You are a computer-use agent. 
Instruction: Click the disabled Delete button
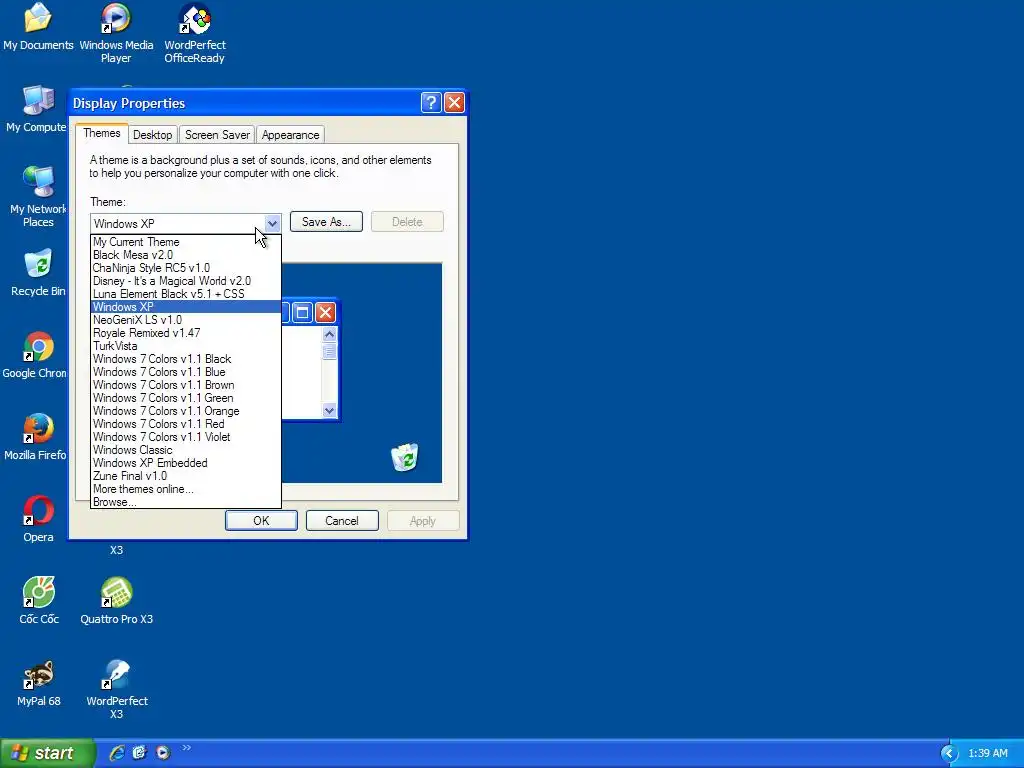pos(407,222)
